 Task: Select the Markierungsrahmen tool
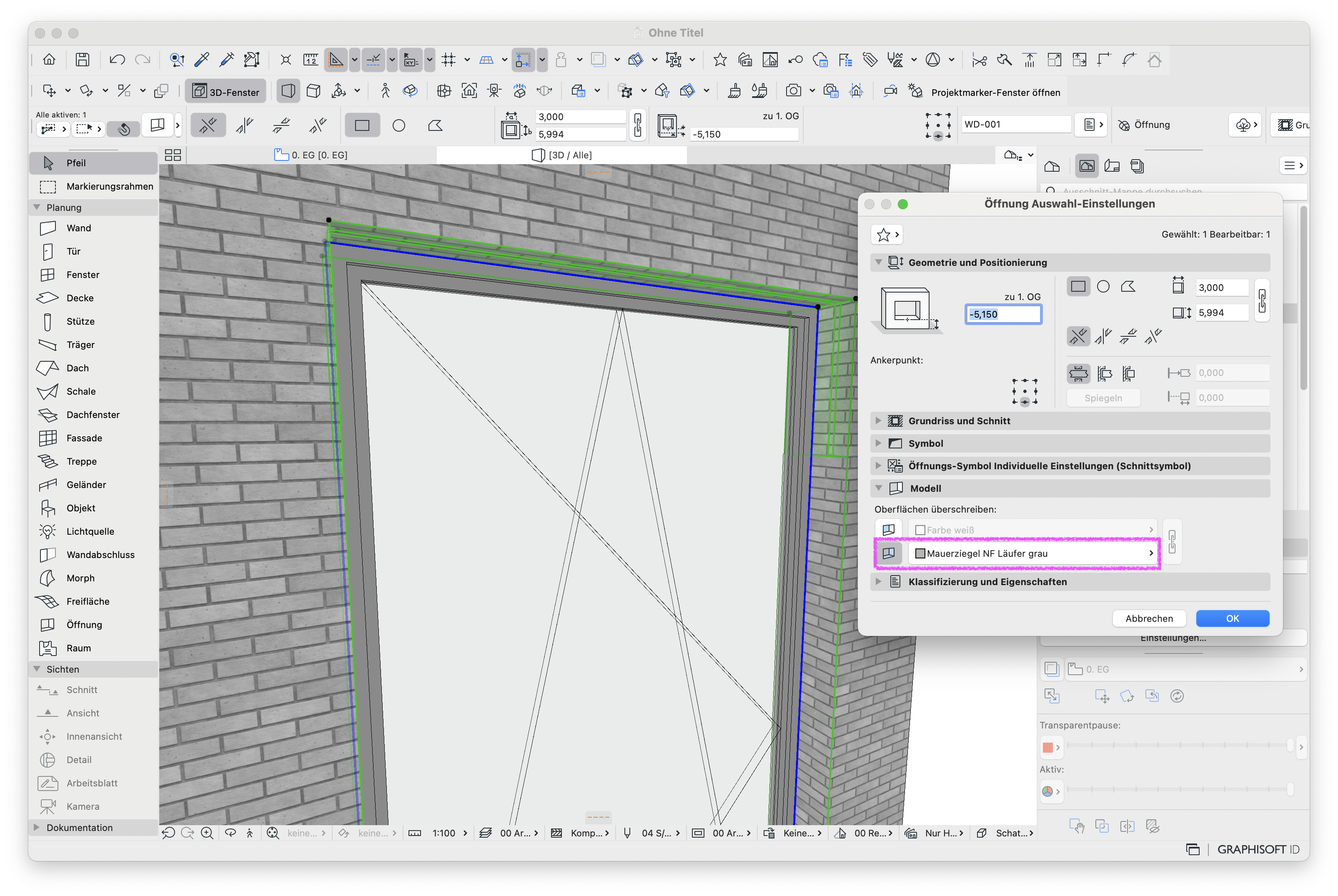93,186
